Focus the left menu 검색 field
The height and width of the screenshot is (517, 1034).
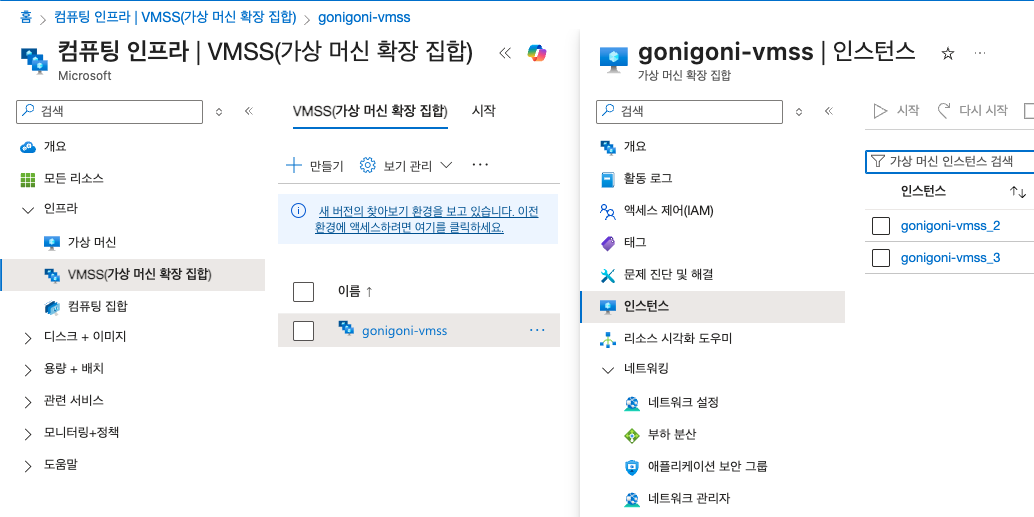tap(109, 111)
